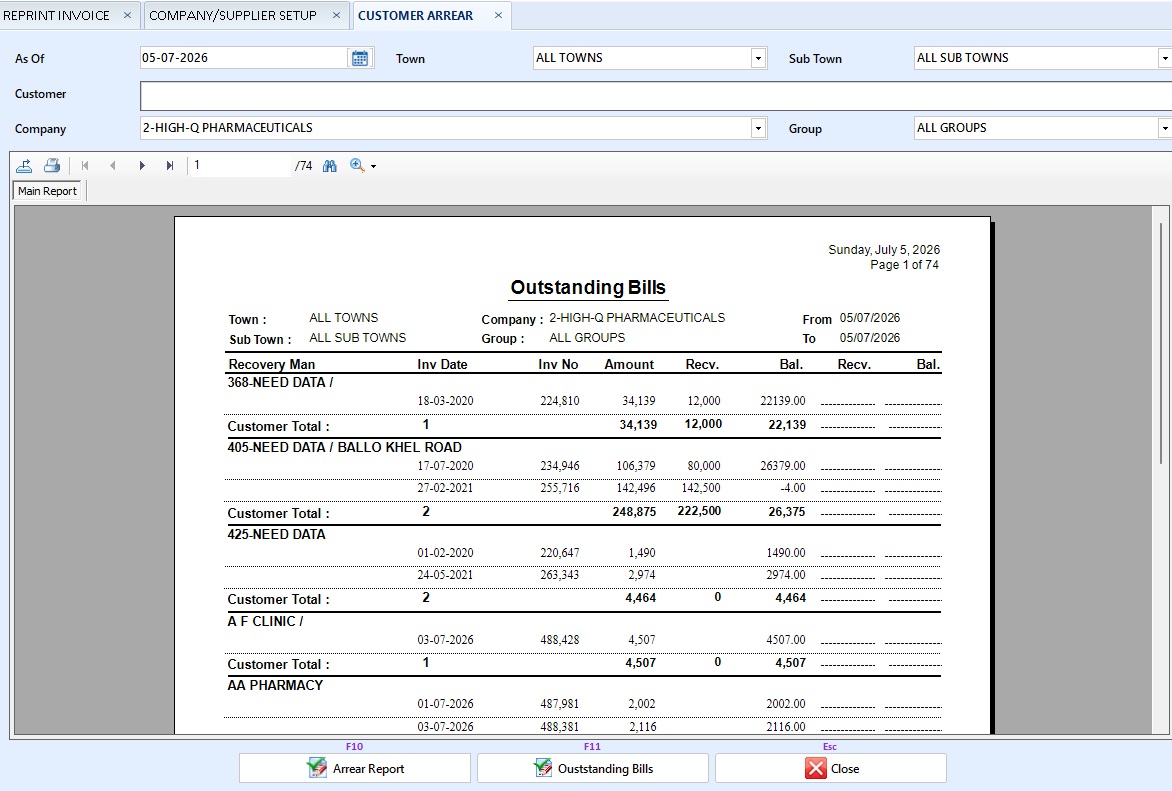Click the Inv Date column header
The image size is (1172, 791).
[442, 364]
